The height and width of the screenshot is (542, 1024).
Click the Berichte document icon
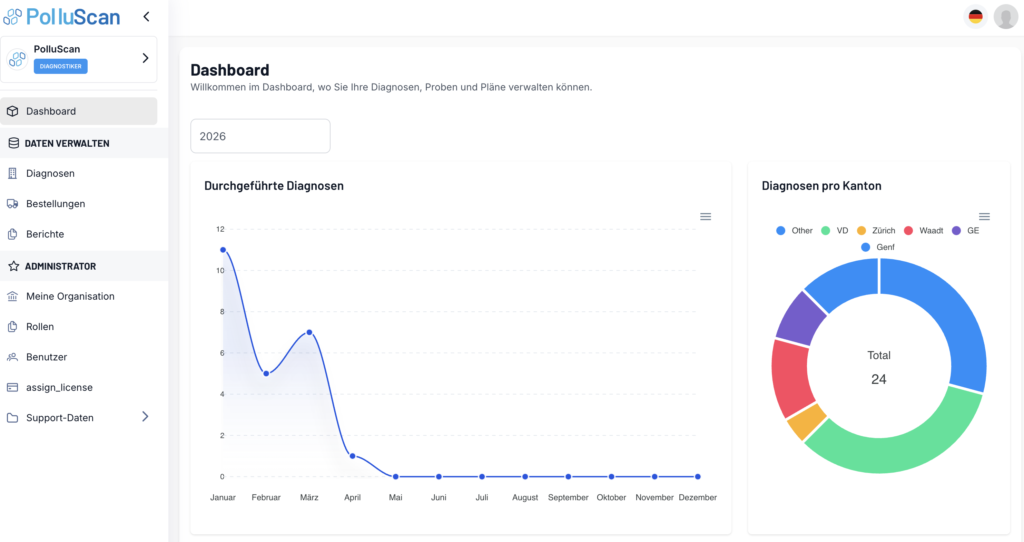point(13,234)
